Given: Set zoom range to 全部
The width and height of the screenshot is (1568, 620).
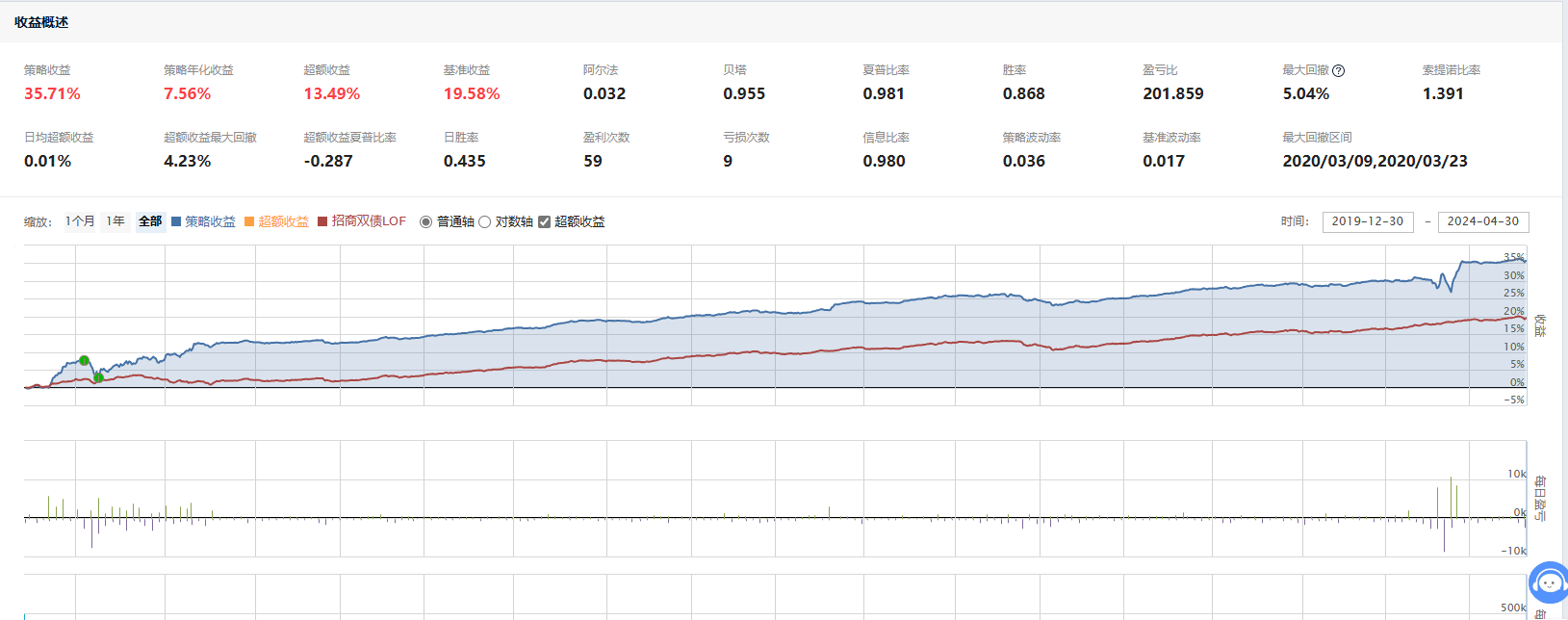Looking at the screenshot, I should click(150, 221).
